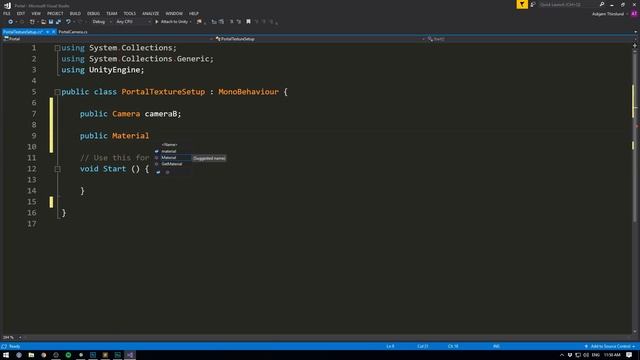The width and height of the screenshot is (640, 360).
Task: Click the navigate backward toolbar icon
Action: [11, 22]
